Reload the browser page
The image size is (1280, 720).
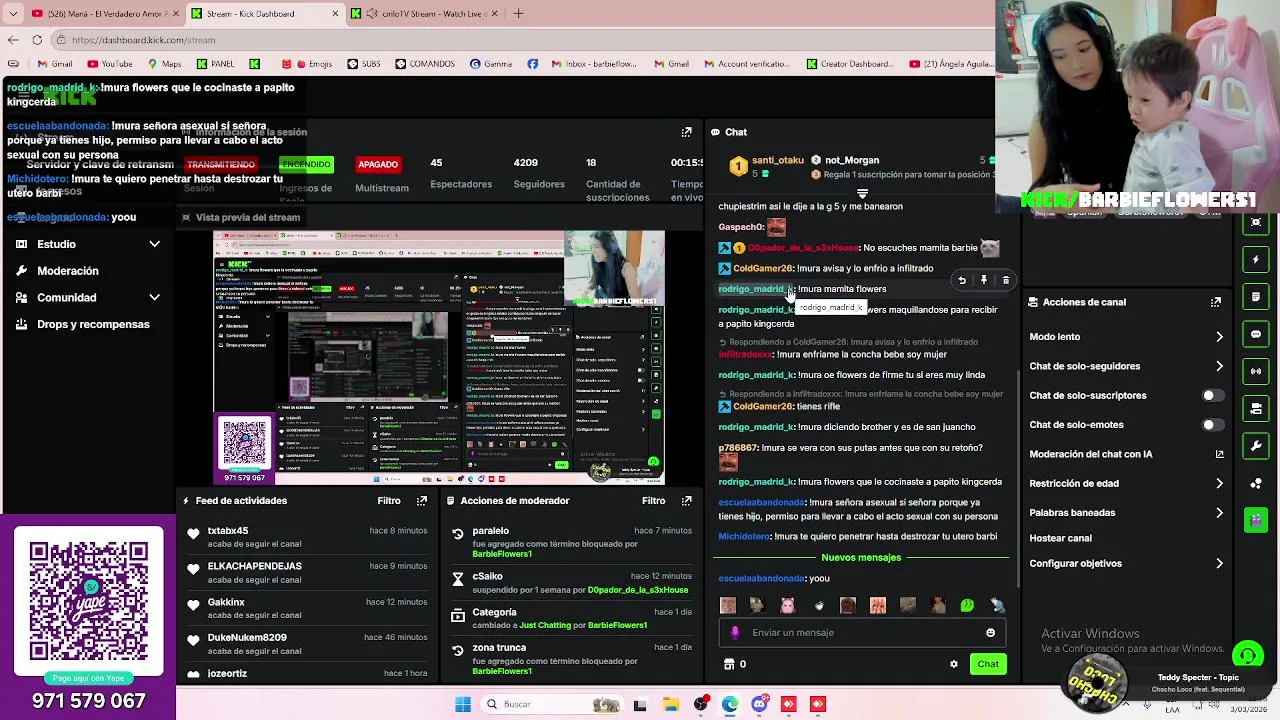coord(36,40)
